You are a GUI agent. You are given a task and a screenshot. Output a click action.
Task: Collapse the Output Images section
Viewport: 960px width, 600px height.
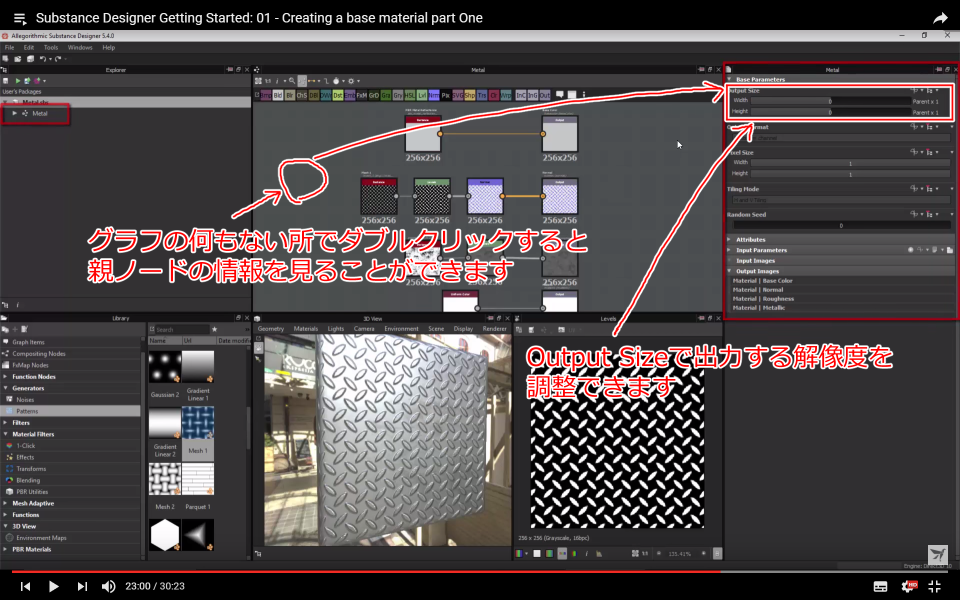point(729,271)
